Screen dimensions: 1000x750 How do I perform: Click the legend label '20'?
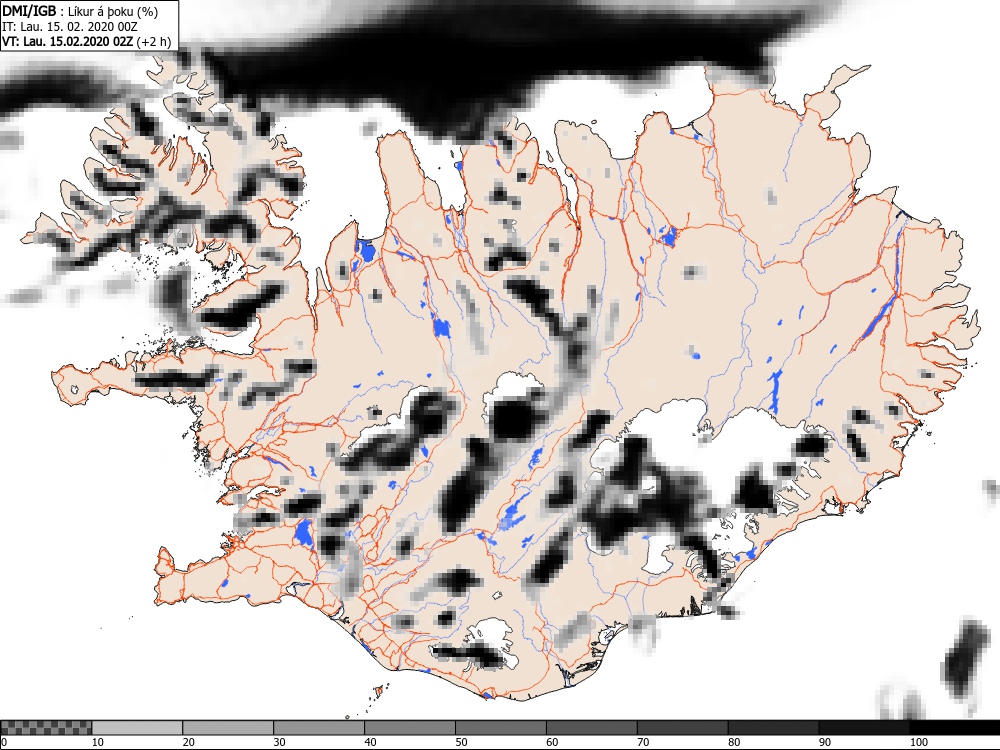[189, 742]
